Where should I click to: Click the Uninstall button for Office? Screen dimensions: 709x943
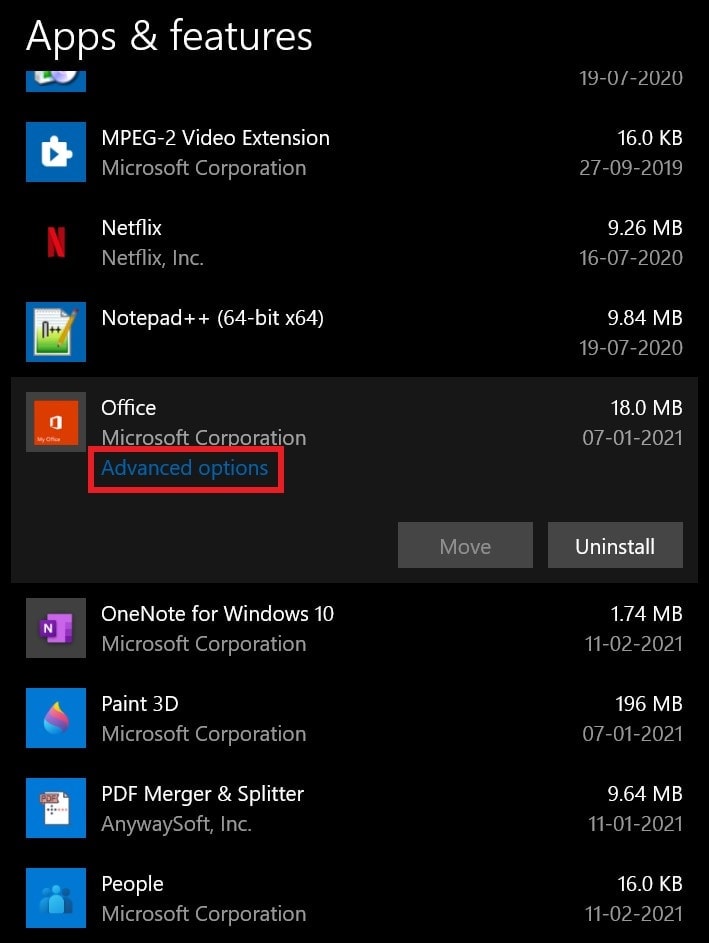point(615,545)
